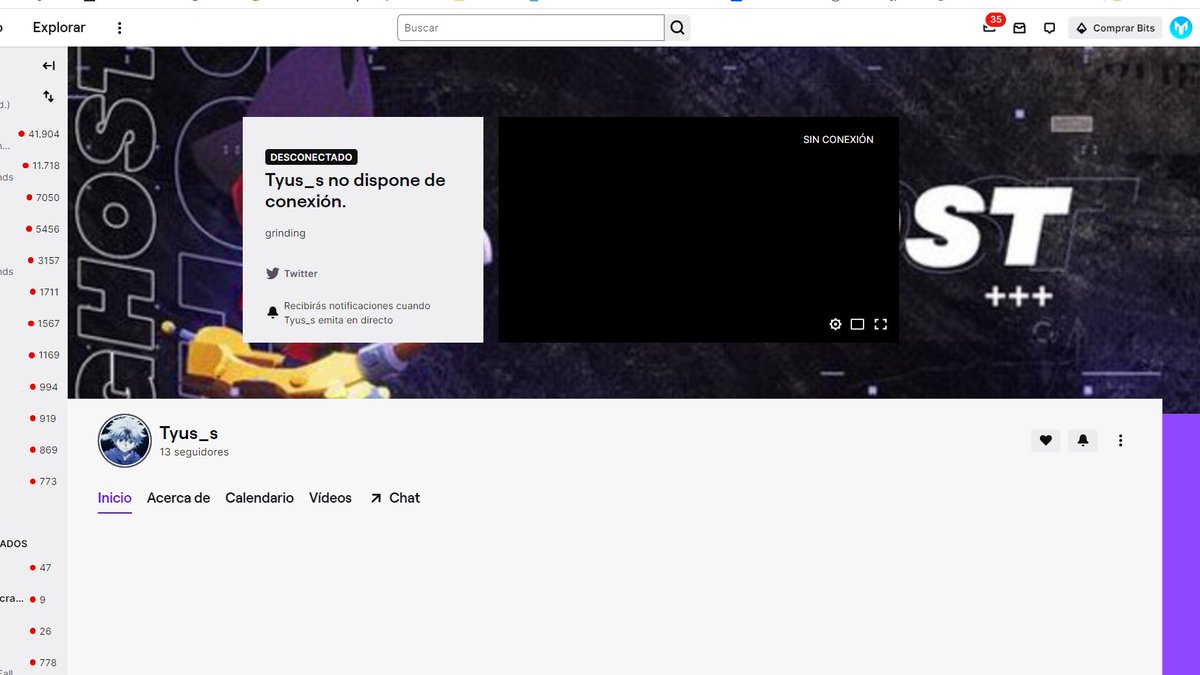Image resolution: width=1200 pixels, height=675 pixels.
Task: Open the whispers envelope icon
Action: [x=1020, y=28]
